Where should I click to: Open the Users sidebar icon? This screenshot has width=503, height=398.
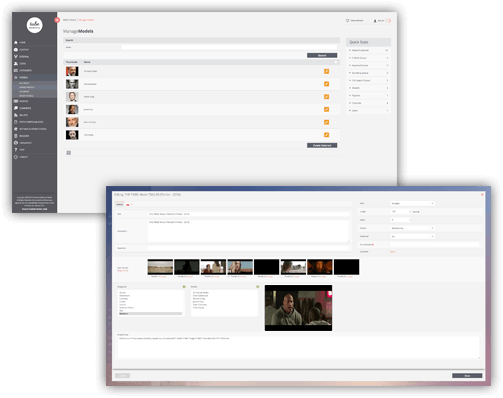pos(16,63)
